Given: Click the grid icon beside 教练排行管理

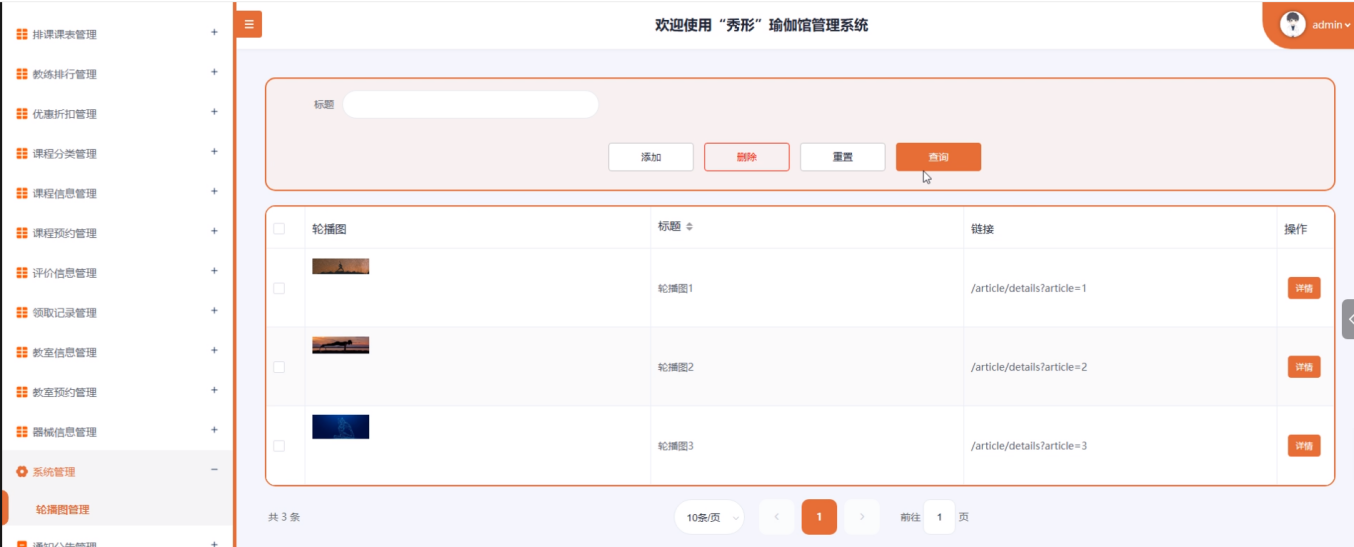Looking at the screenshot, I should tap(22, 74).
